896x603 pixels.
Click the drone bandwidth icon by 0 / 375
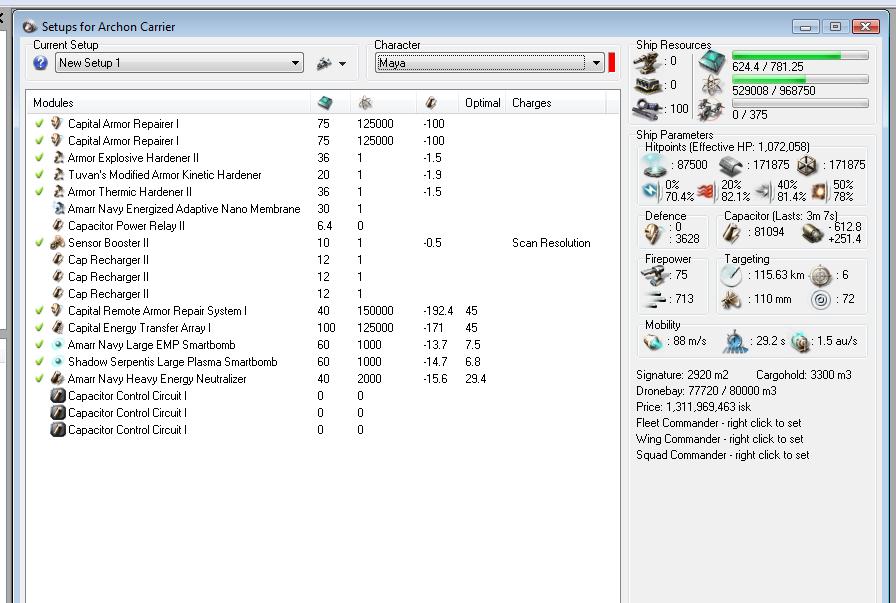(x=712, y=109)
